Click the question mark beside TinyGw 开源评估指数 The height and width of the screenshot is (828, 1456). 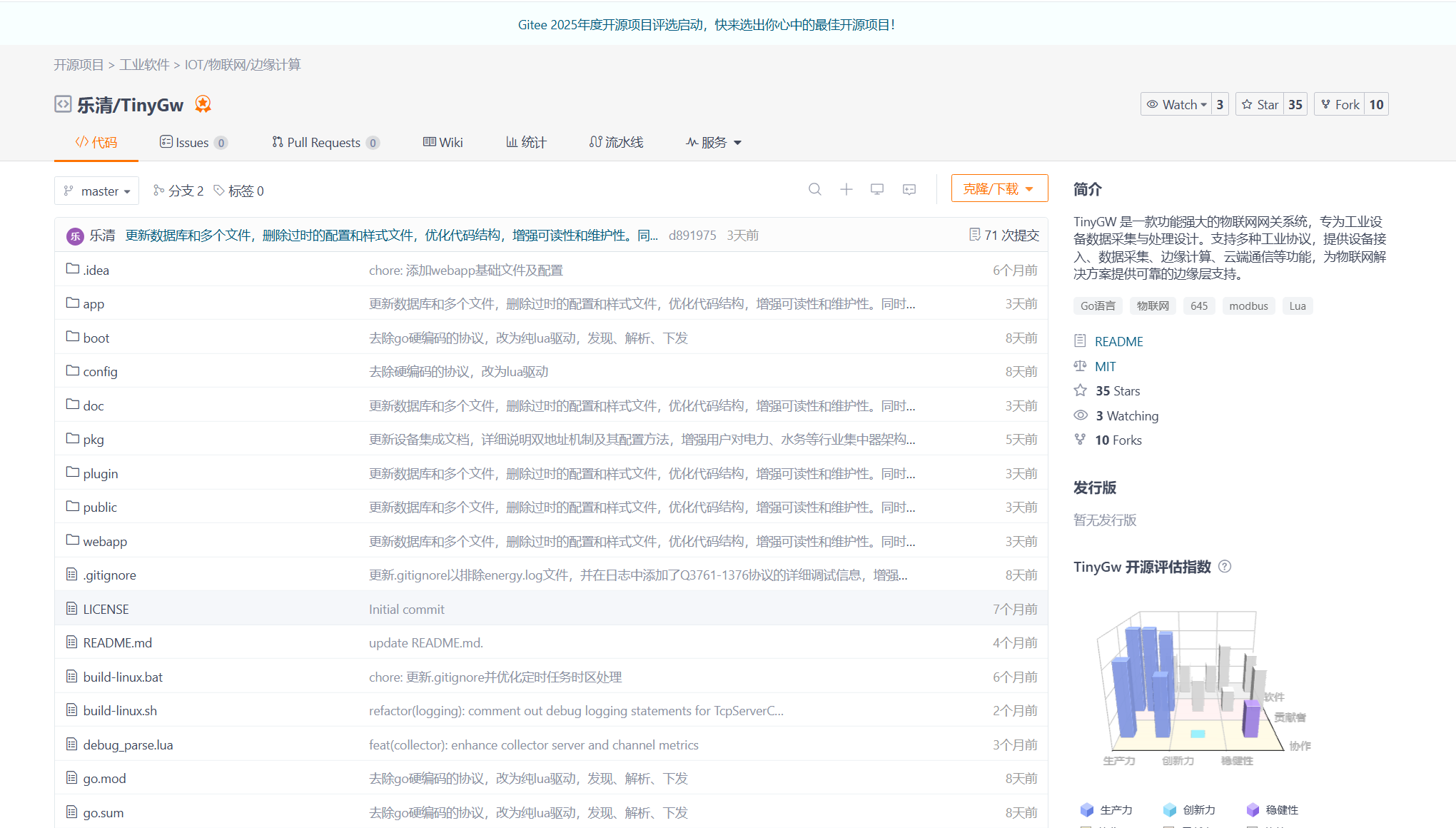point(1225,566)
